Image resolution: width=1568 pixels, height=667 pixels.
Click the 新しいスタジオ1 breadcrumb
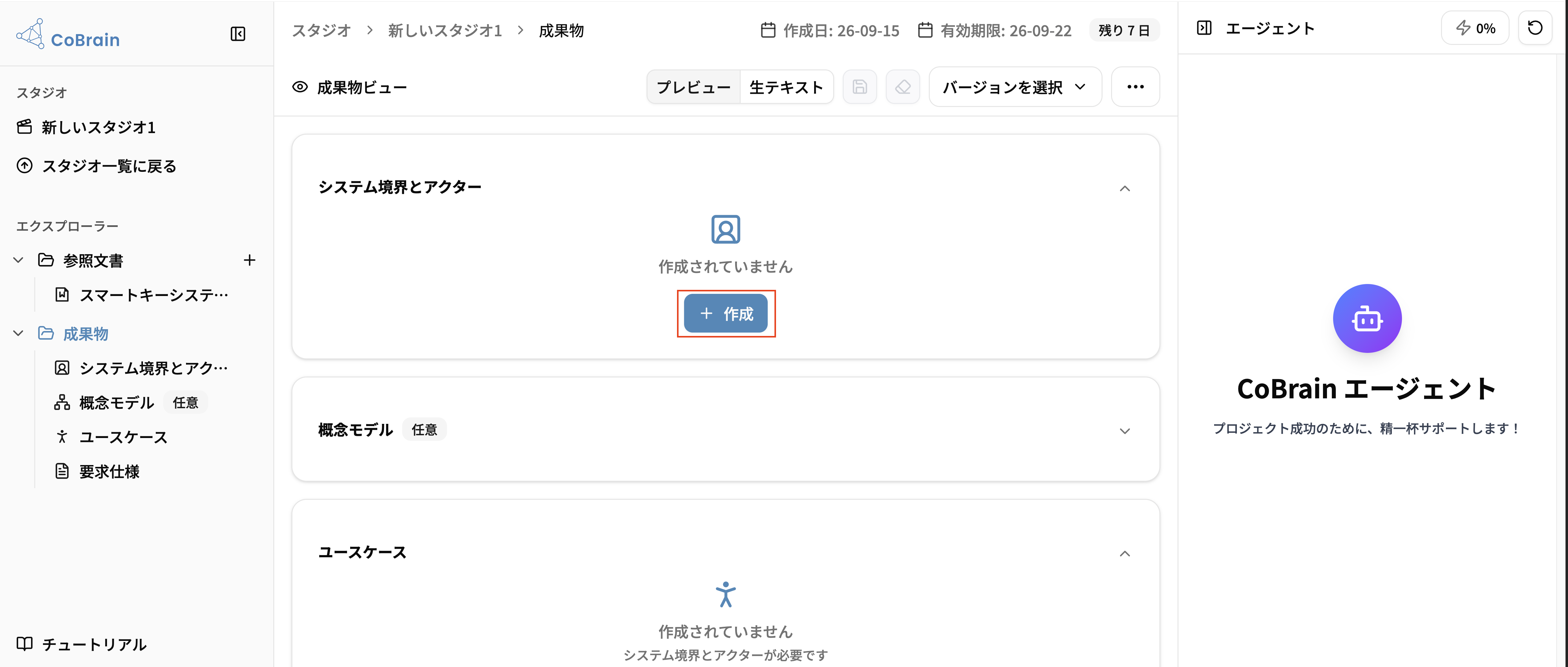point(445,30)
